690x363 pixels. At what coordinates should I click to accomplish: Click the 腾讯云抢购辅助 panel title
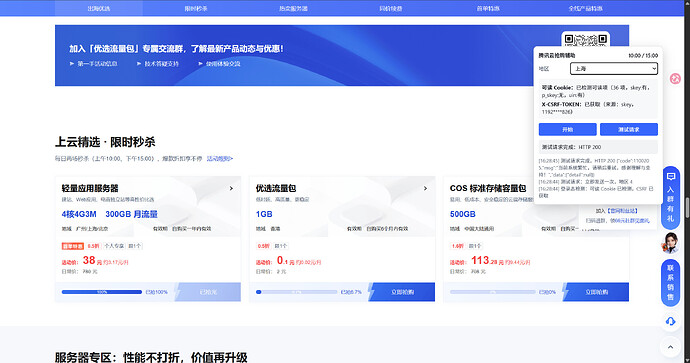pyautogui.click(x=557, y=55)
